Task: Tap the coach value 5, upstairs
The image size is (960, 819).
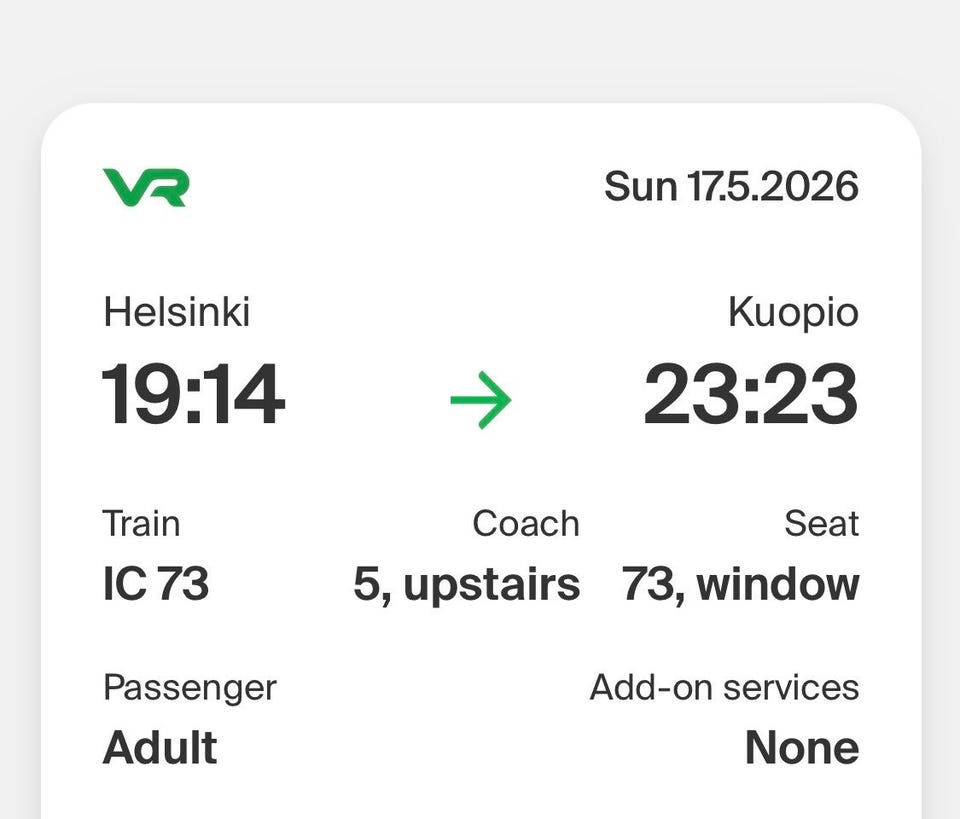Action: pyautogui.click(x=466, y=585)
